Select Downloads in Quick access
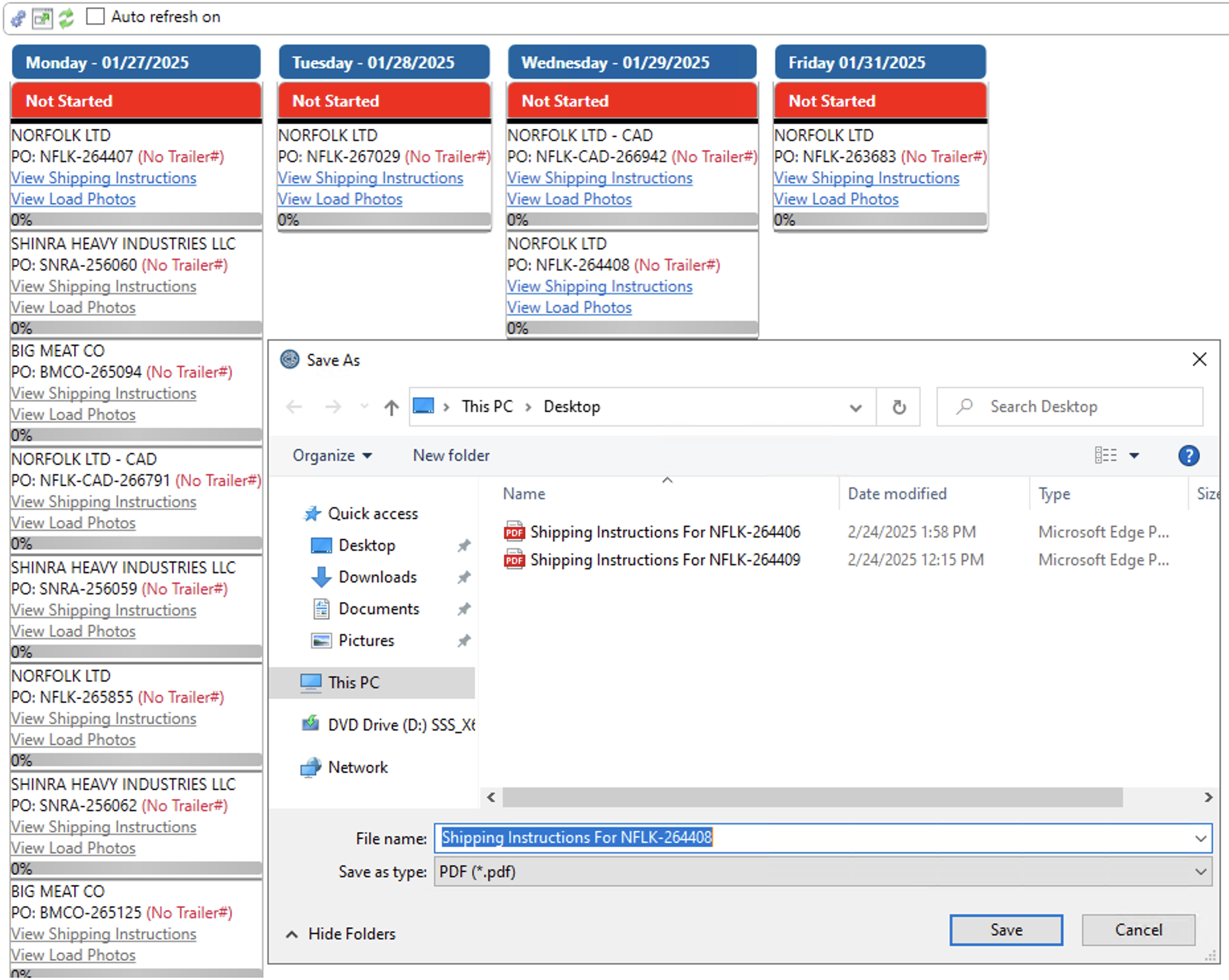This screenshot has height=980, width=1229. point(377,577)
